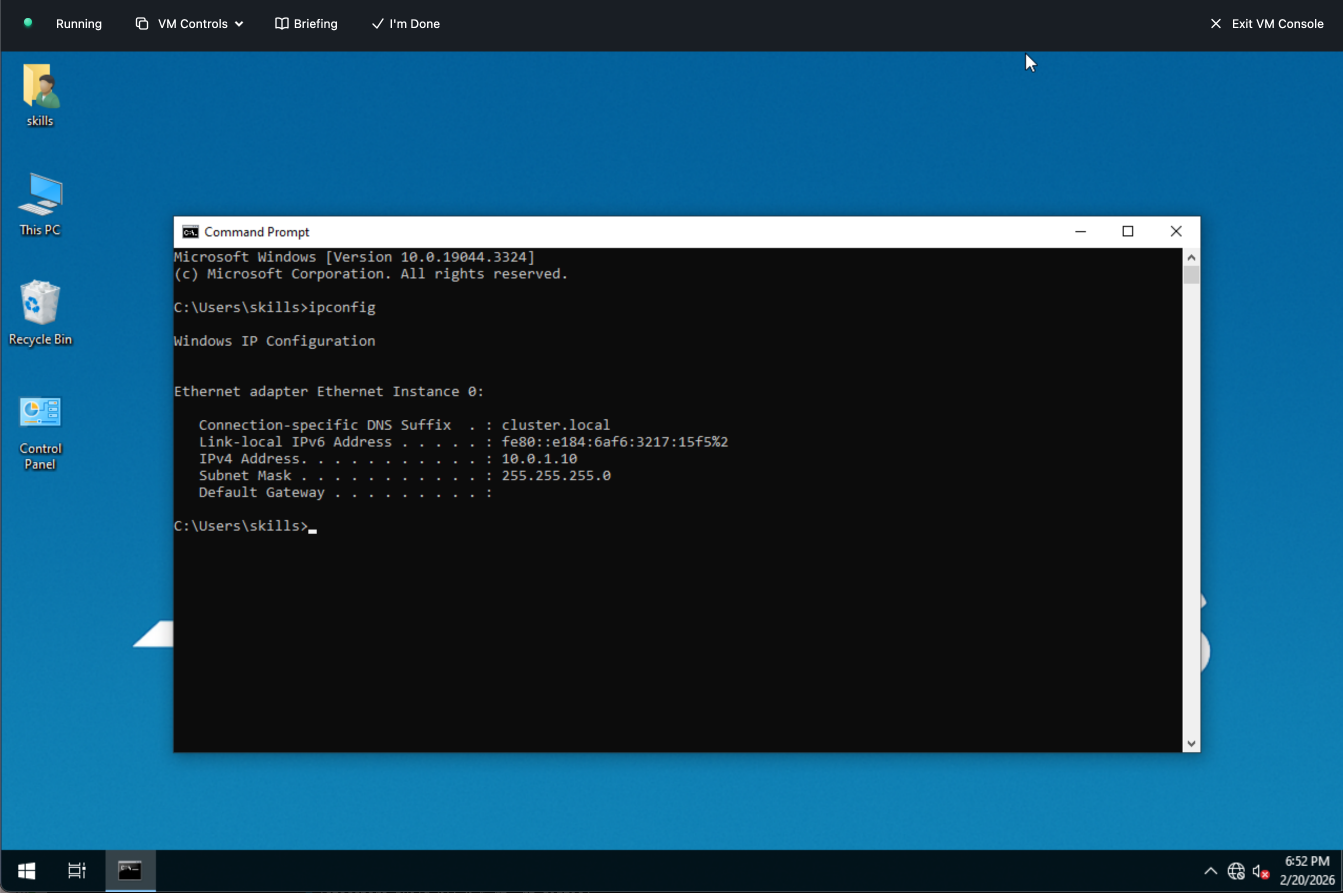The height and width of the screenshot is (893, 1343).
Task: Open the clock showing 6:52 PM
Action: pyautogui.click(x=1307, y=870)
